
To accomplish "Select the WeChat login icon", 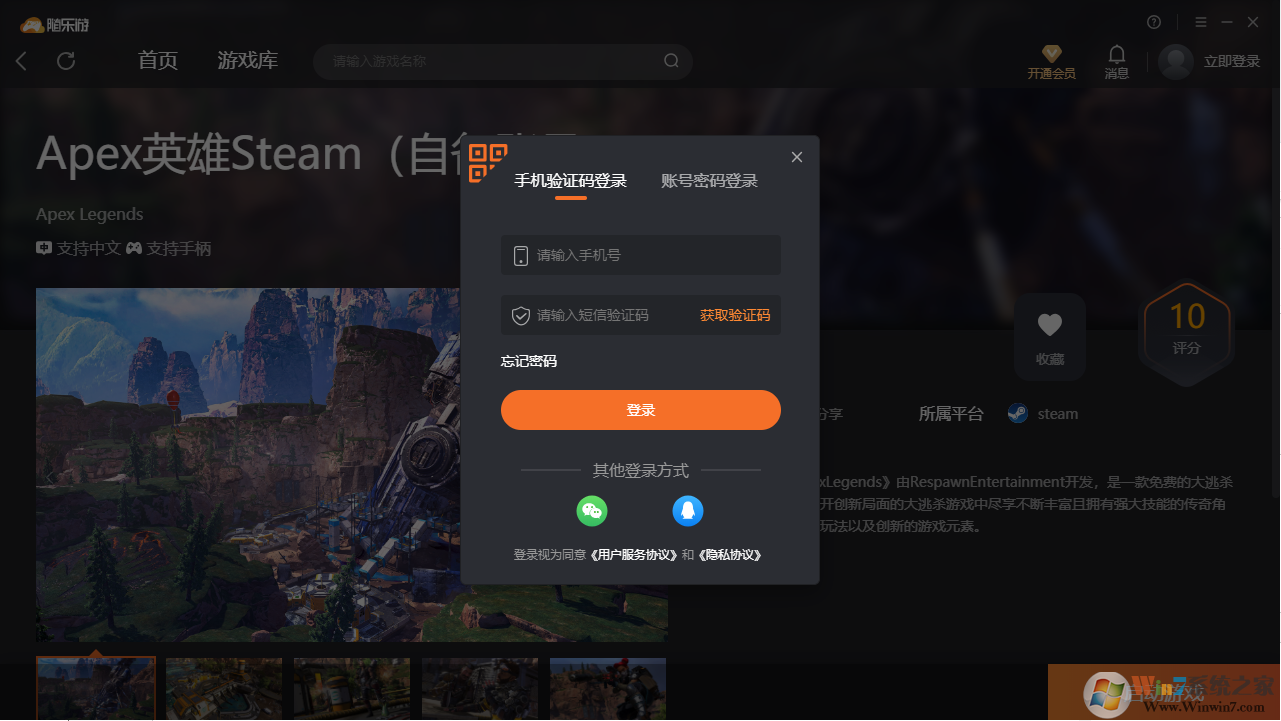I will click(592, 510).
